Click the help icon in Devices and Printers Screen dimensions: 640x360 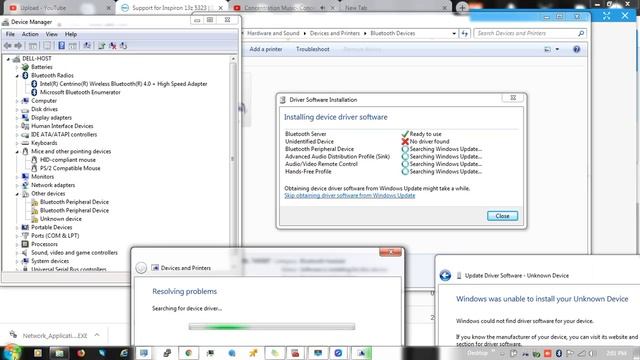(x=576, y=49)
